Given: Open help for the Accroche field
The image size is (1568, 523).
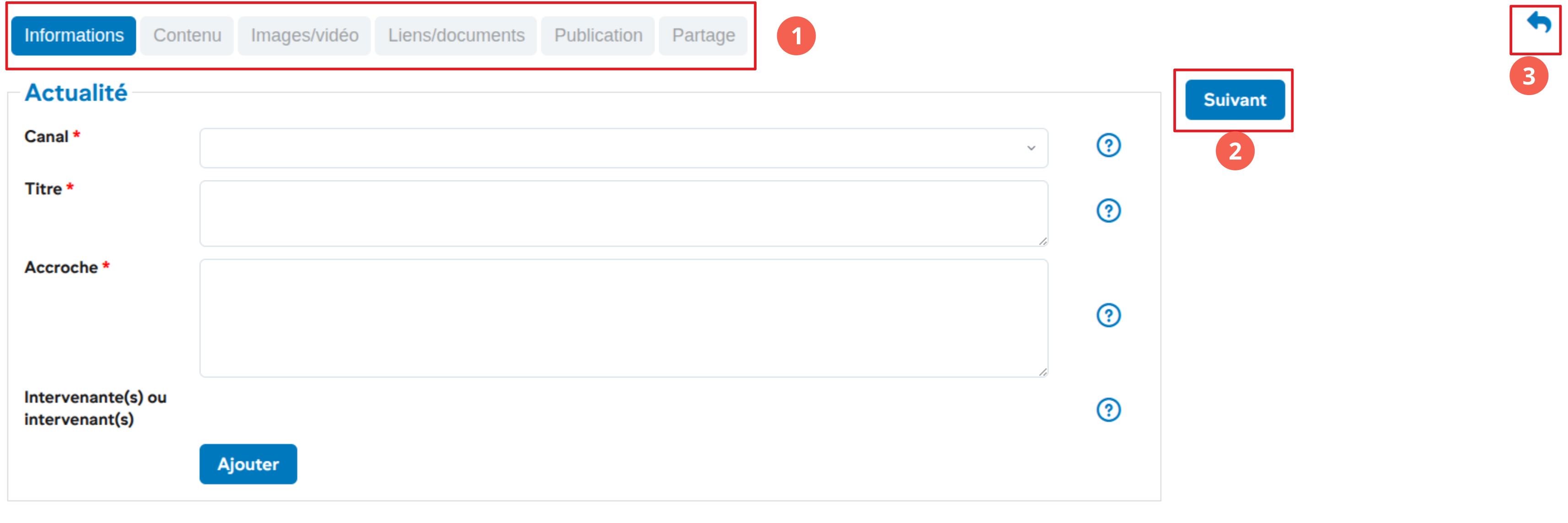Looking at the screenshot, I should click(1108, 315).
